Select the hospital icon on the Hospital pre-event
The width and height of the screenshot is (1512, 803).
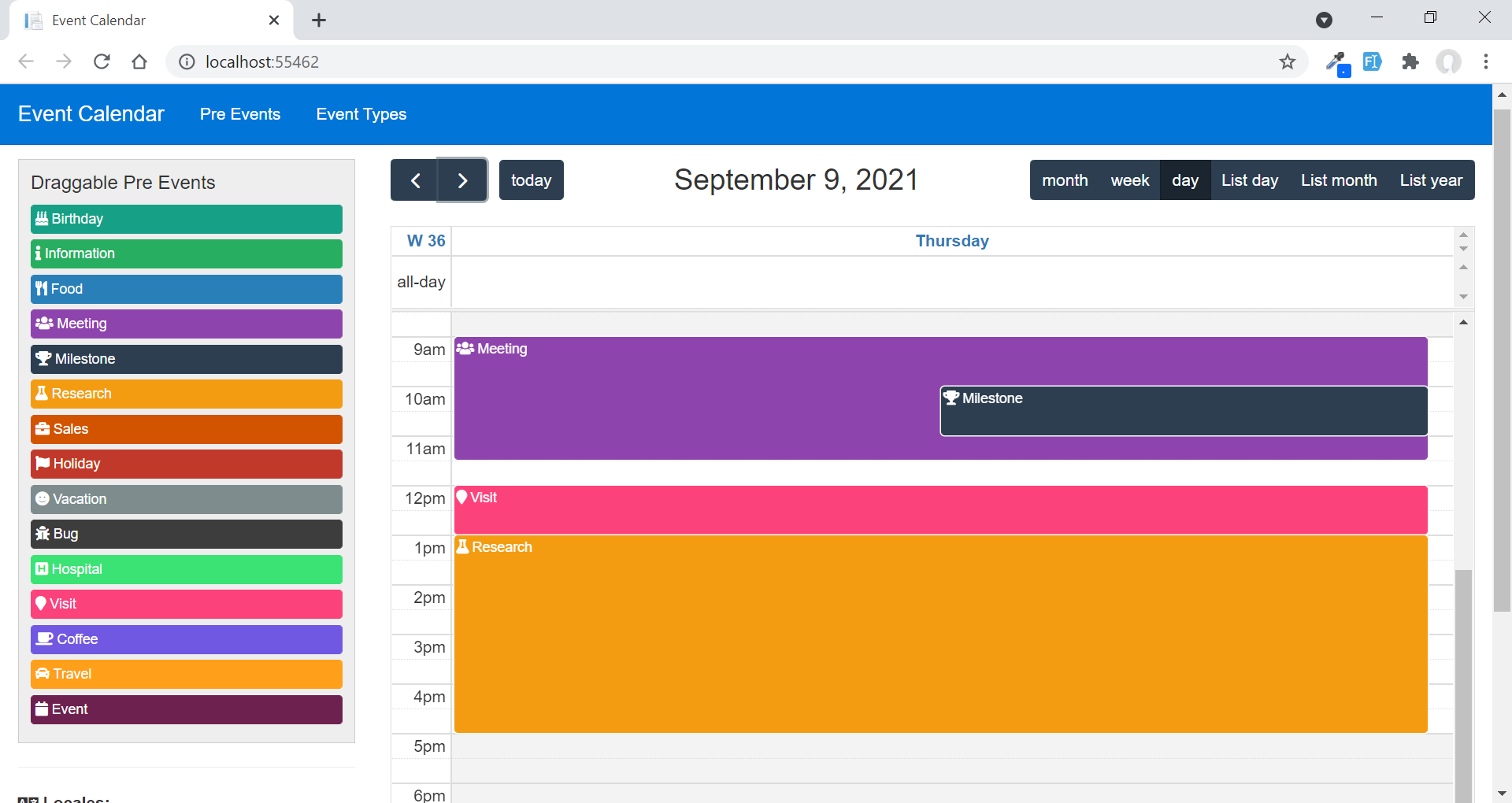pyautogui.click(x=42, y=568)
